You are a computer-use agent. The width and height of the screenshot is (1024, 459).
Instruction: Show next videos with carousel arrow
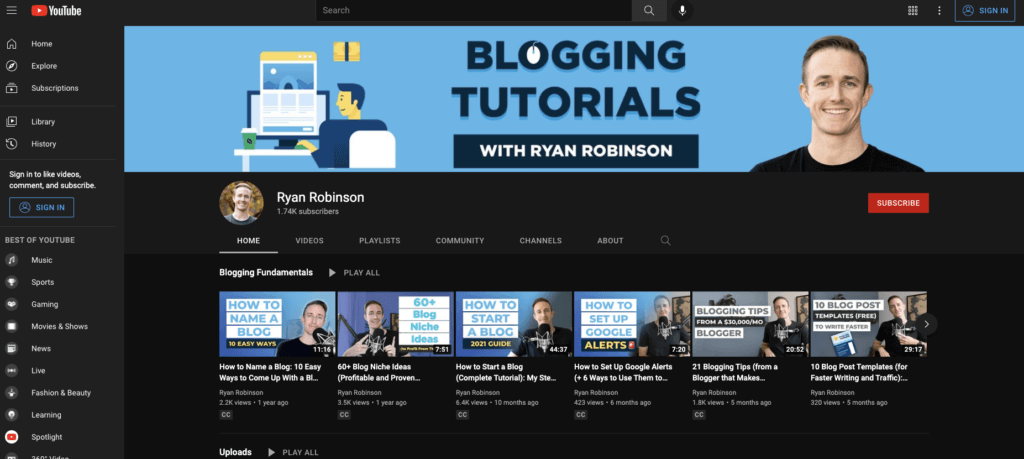coord(927,323)
